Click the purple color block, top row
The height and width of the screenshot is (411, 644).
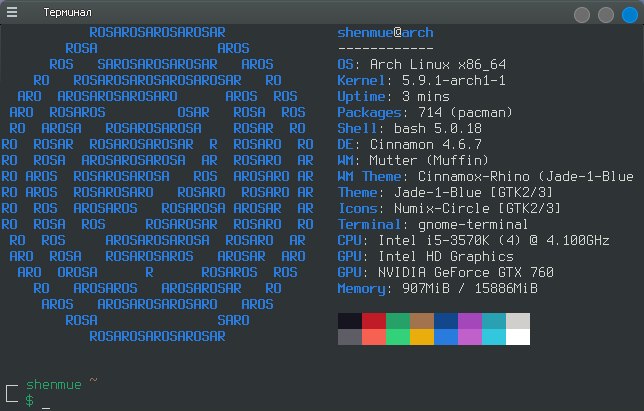470,321
